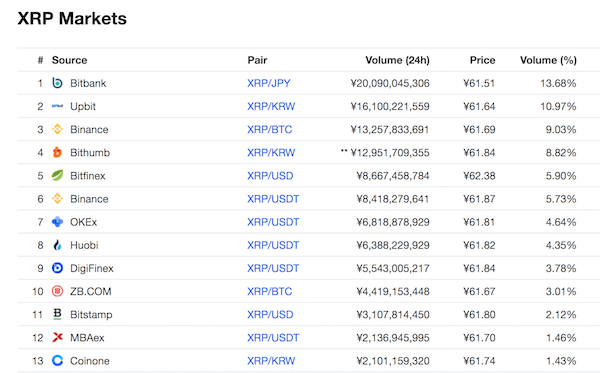The width and height of the screenshot is (600, 373).
Task: Select the Bitbank source name
Action: coord(88,83)
